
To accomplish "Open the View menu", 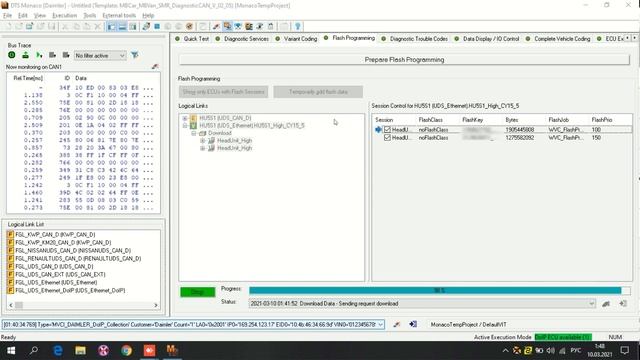I will click(40, 16).
